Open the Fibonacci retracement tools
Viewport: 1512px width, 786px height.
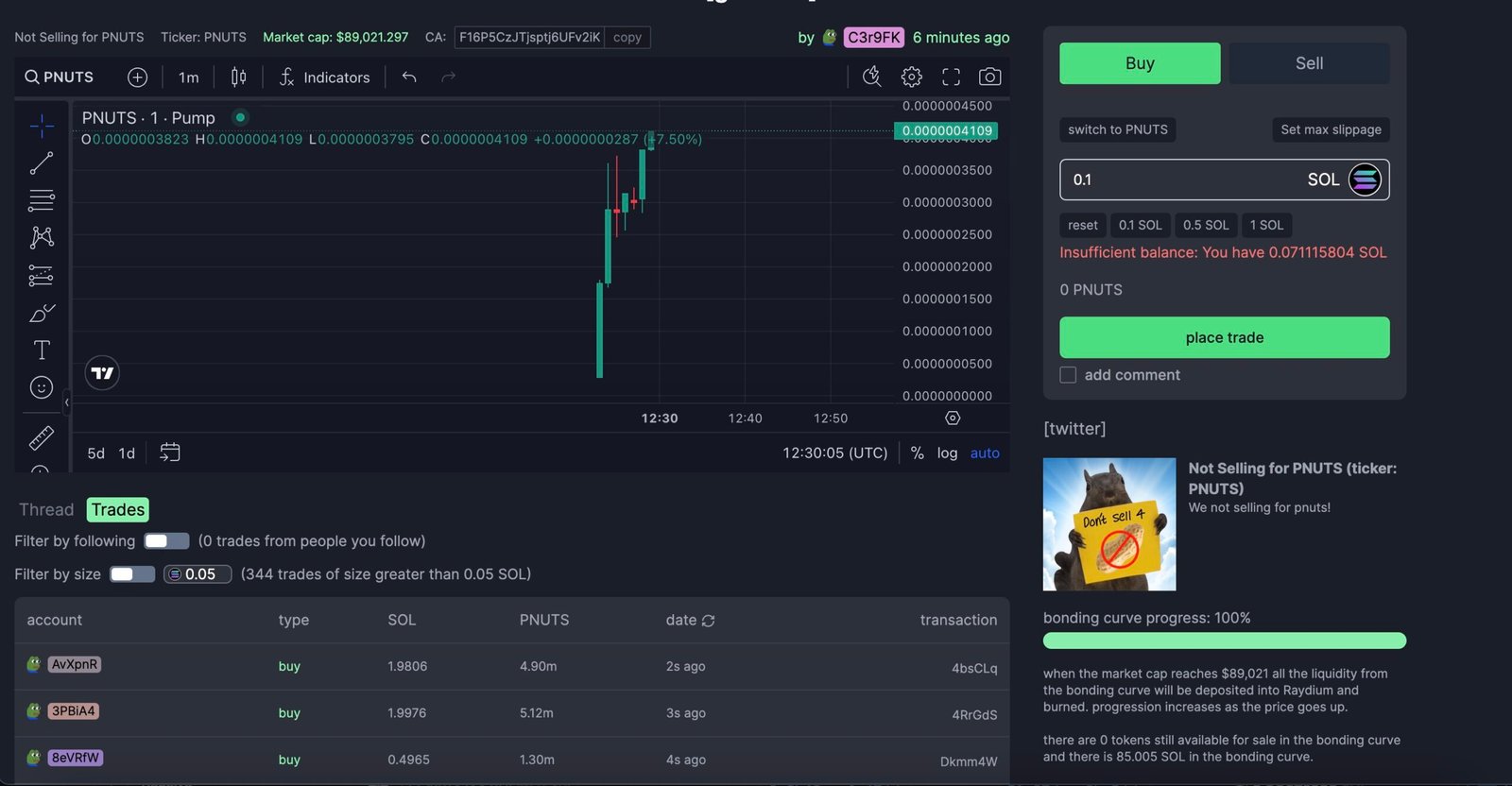(42, 200)
